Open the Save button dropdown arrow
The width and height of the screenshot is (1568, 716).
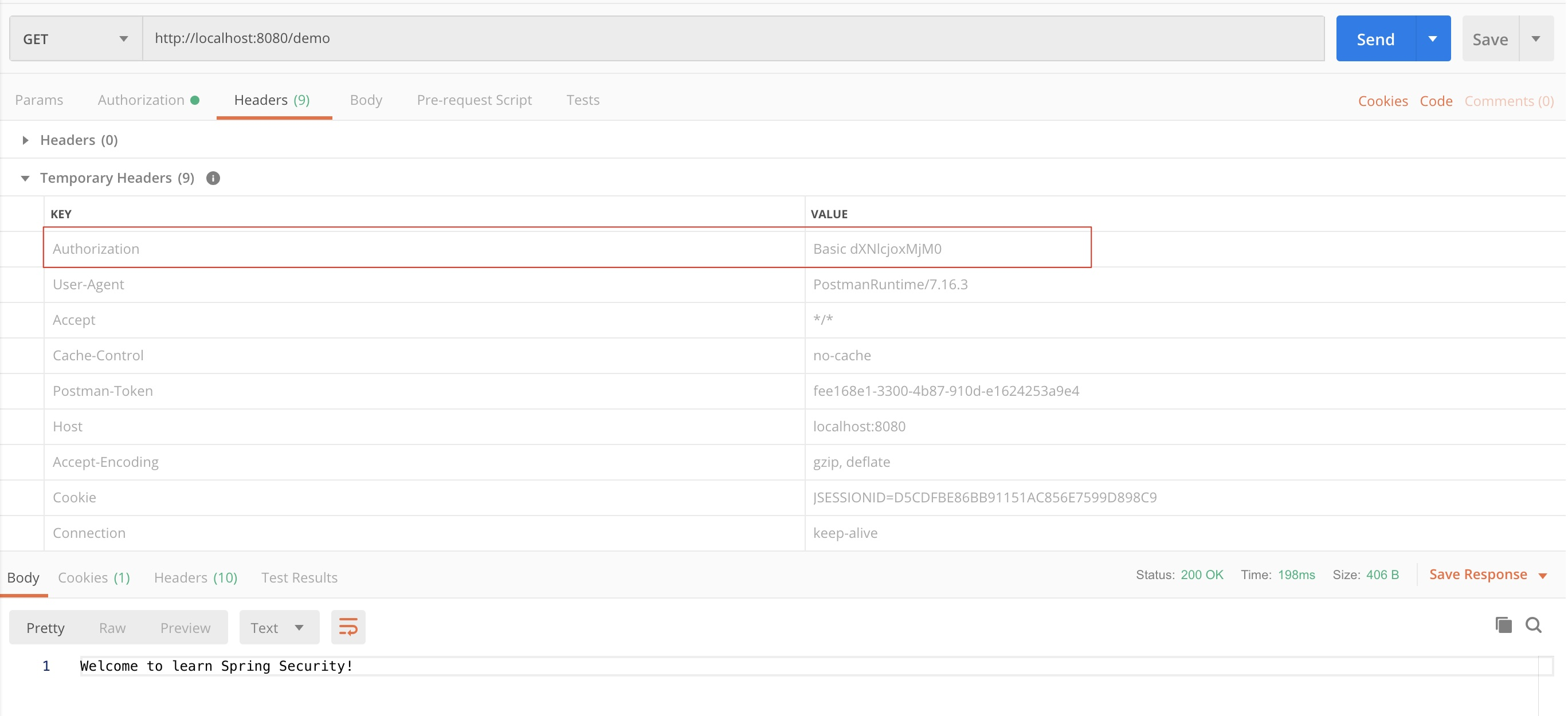tap(1536, 39)
